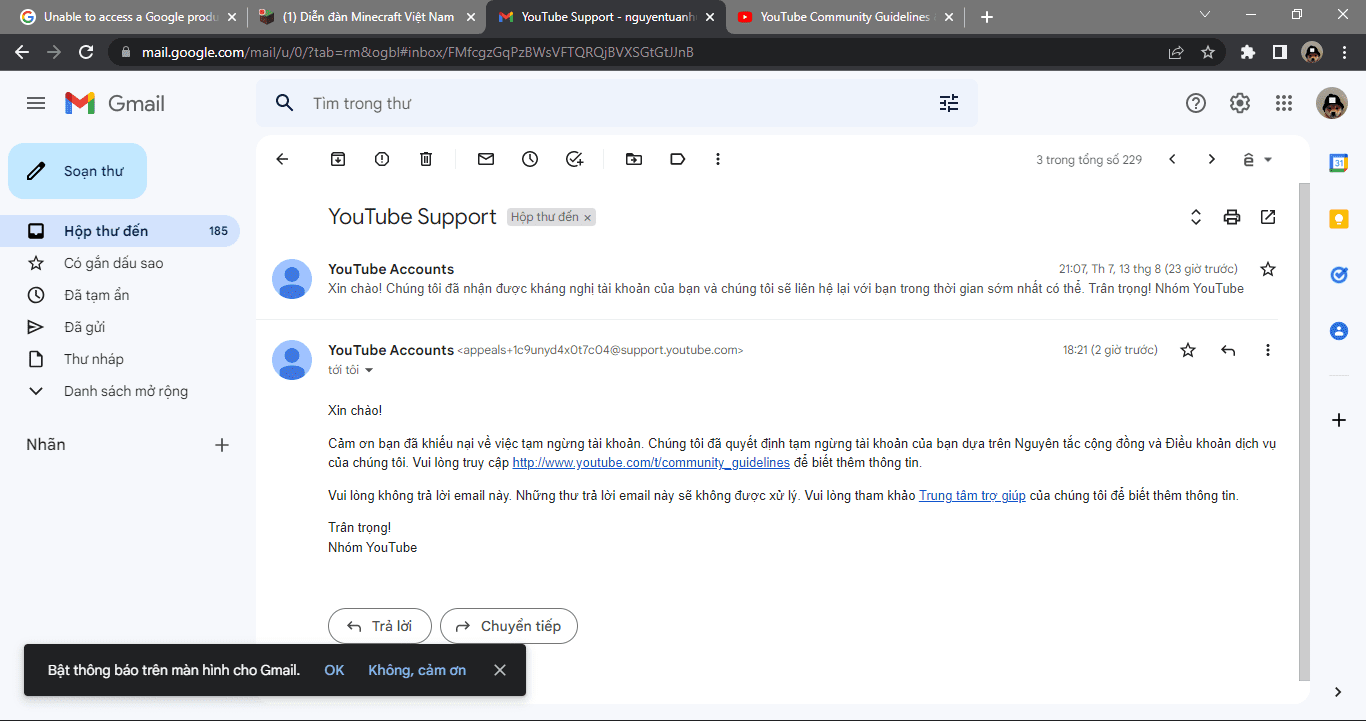This screenshot has height=721, width=1366.
Task: Expand all messages in the thread
Action: pos(1195,217)
